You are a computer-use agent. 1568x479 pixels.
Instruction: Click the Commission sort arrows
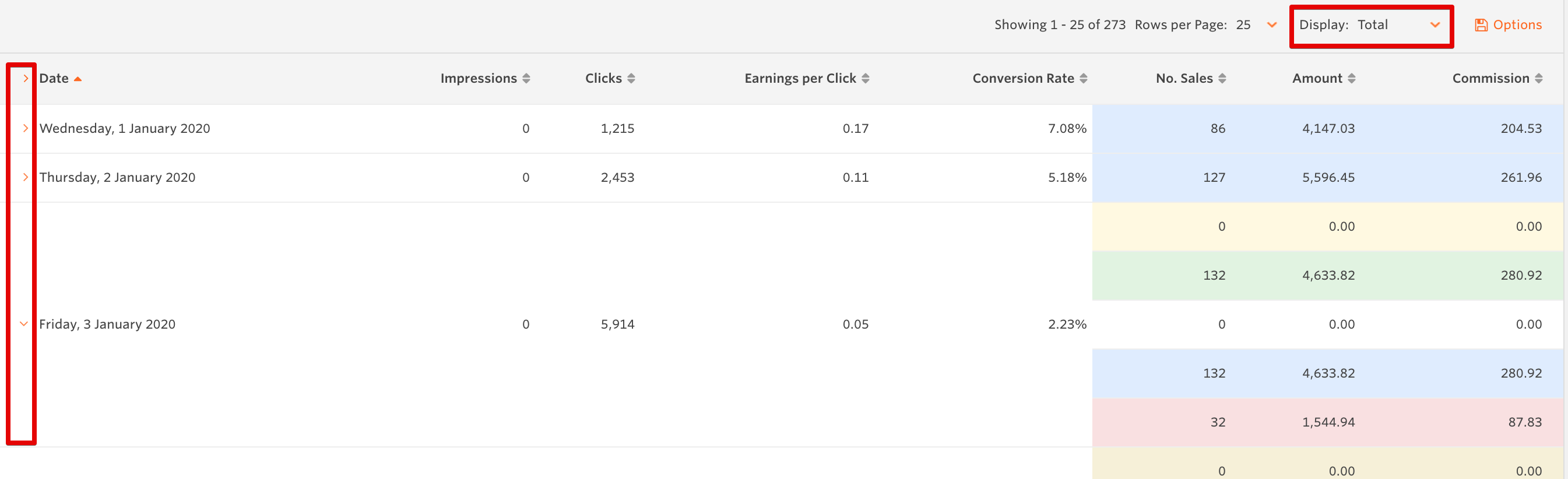pos(1538,79)
